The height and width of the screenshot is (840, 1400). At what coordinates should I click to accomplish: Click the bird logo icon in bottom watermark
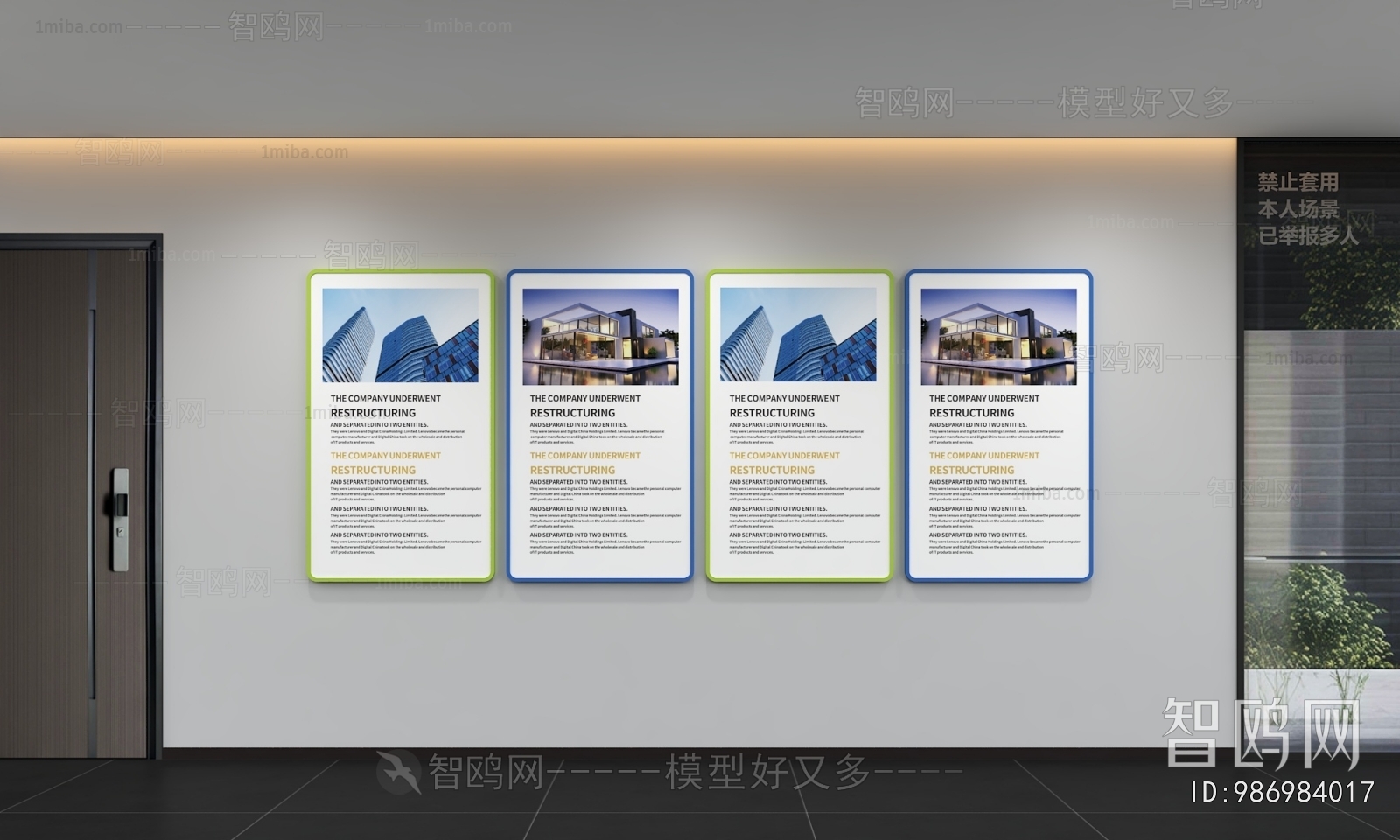pyautogui.click(x=399, y=772)
